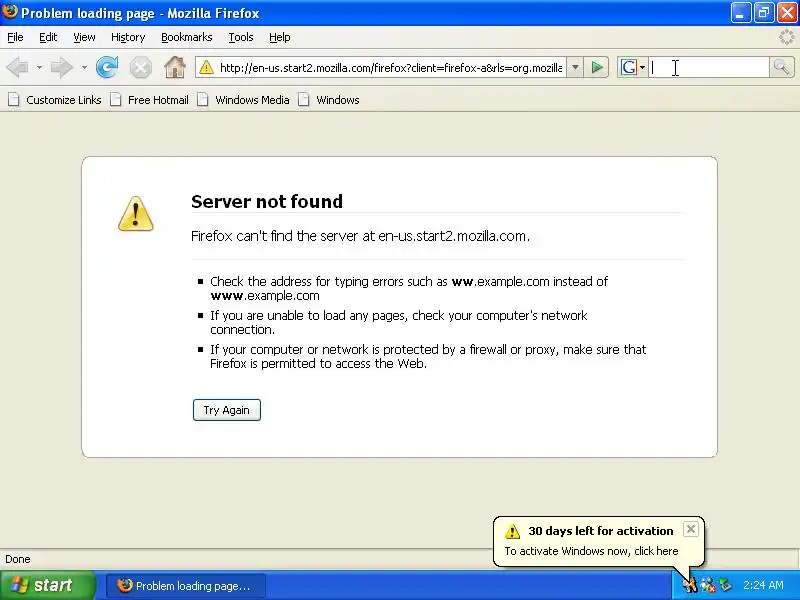This screenshot has height=600, width=800.
Task: Open the Edit menu
Action: (48, 37)
